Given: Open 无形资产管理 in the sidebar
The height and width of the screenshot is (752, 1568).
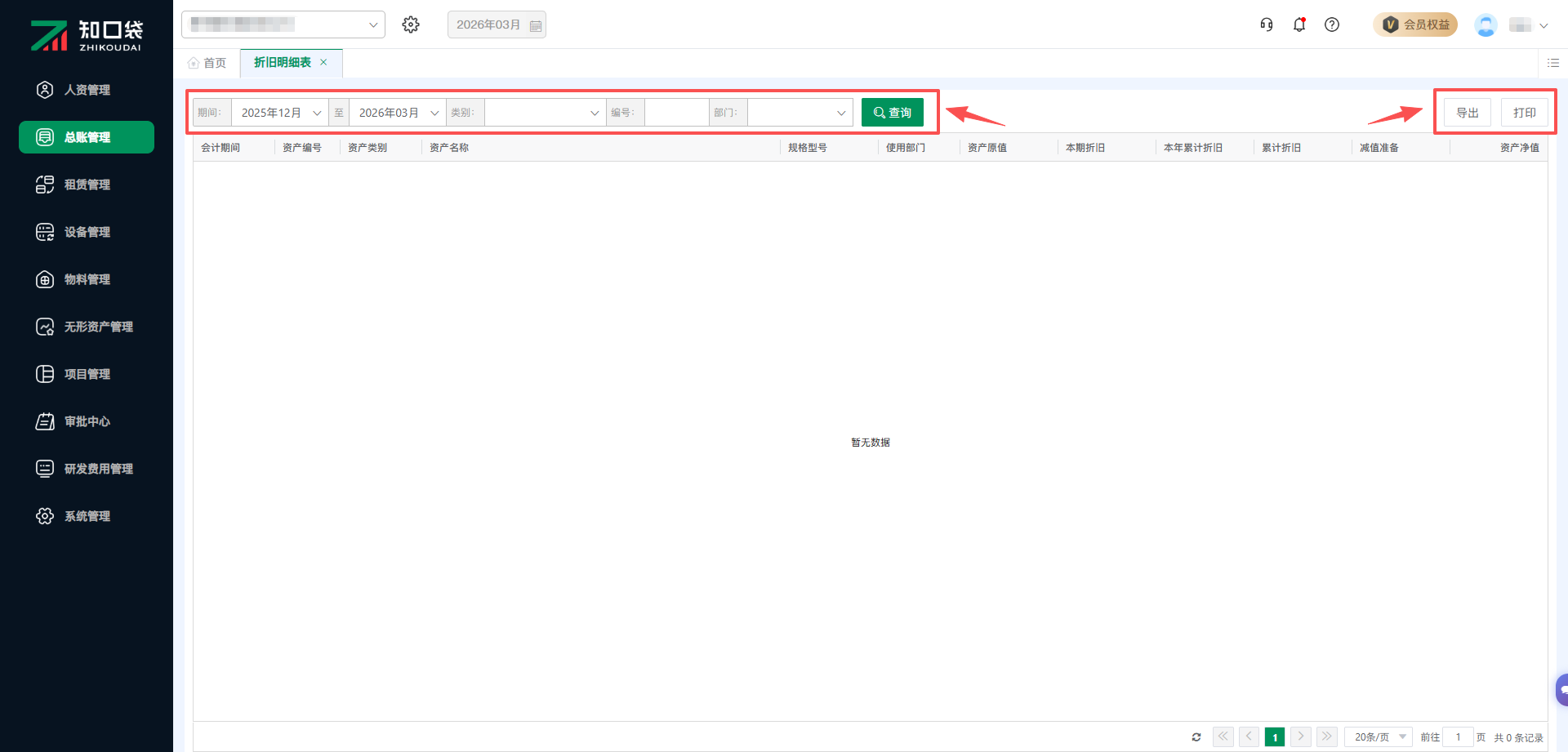Looking at the screenshot, I should [x=87, y=327].
